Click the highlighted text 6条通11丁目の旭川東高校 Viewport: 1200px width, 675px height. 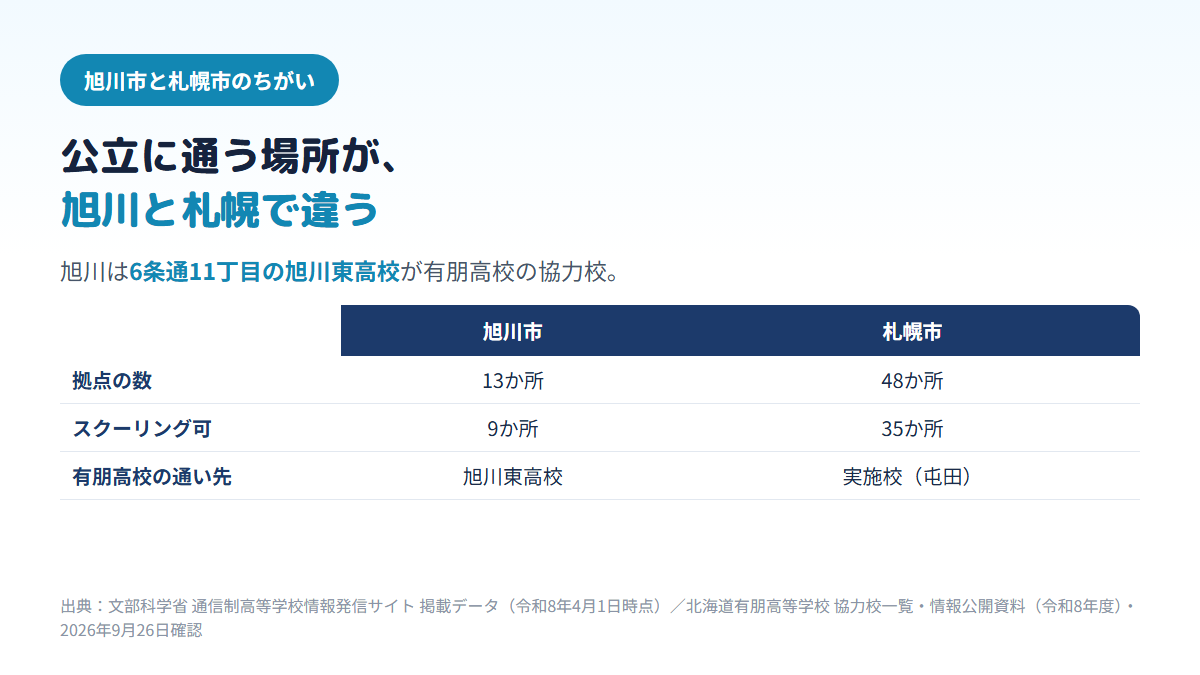click(x=265, y=271)
